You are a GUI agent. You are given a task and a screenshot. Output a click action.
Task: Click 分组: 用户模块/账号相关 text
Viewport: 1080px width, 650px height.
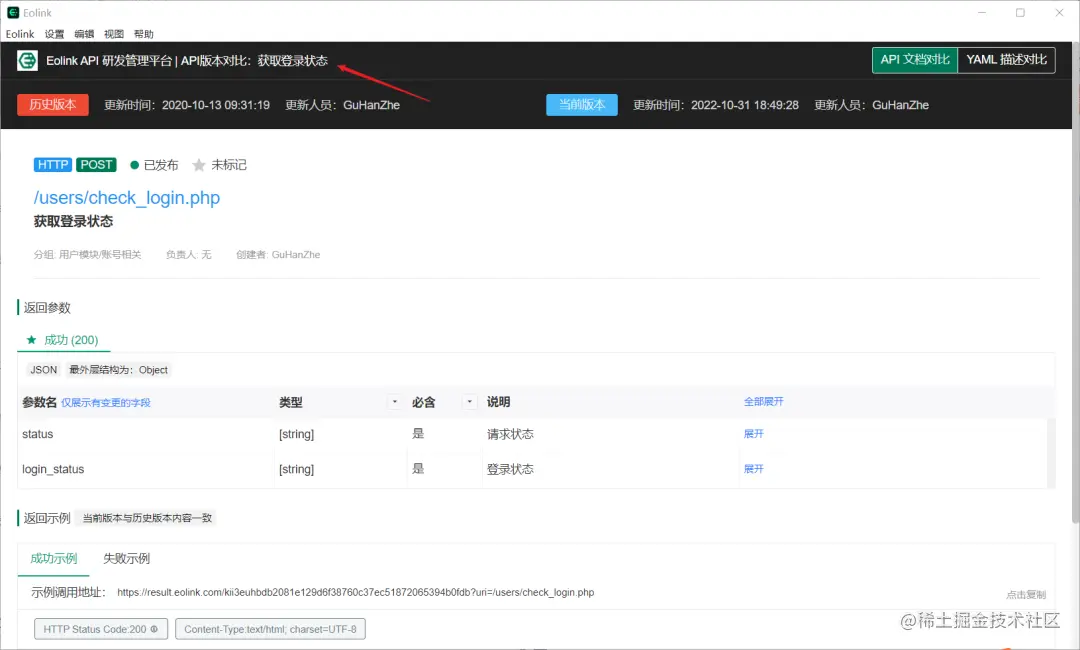[87, 255]
